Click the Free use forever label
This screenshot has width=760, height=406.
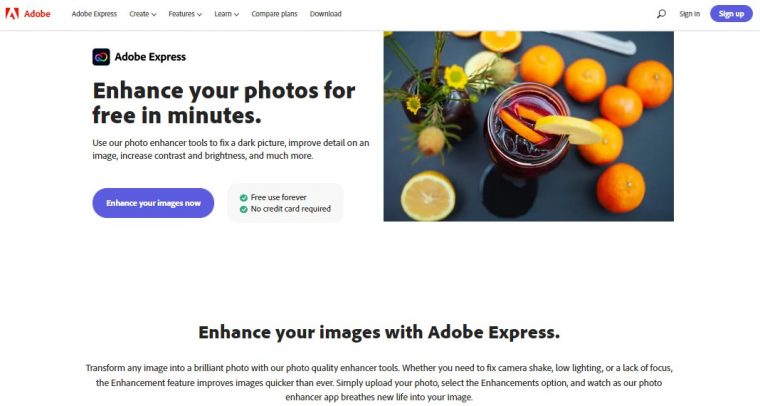[278, 198]
